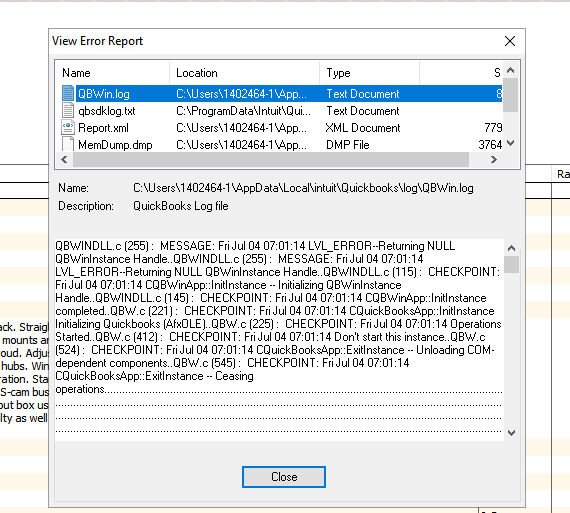Select the Report.xml file name
Screen dimensions: 570x513
(103, 128)
